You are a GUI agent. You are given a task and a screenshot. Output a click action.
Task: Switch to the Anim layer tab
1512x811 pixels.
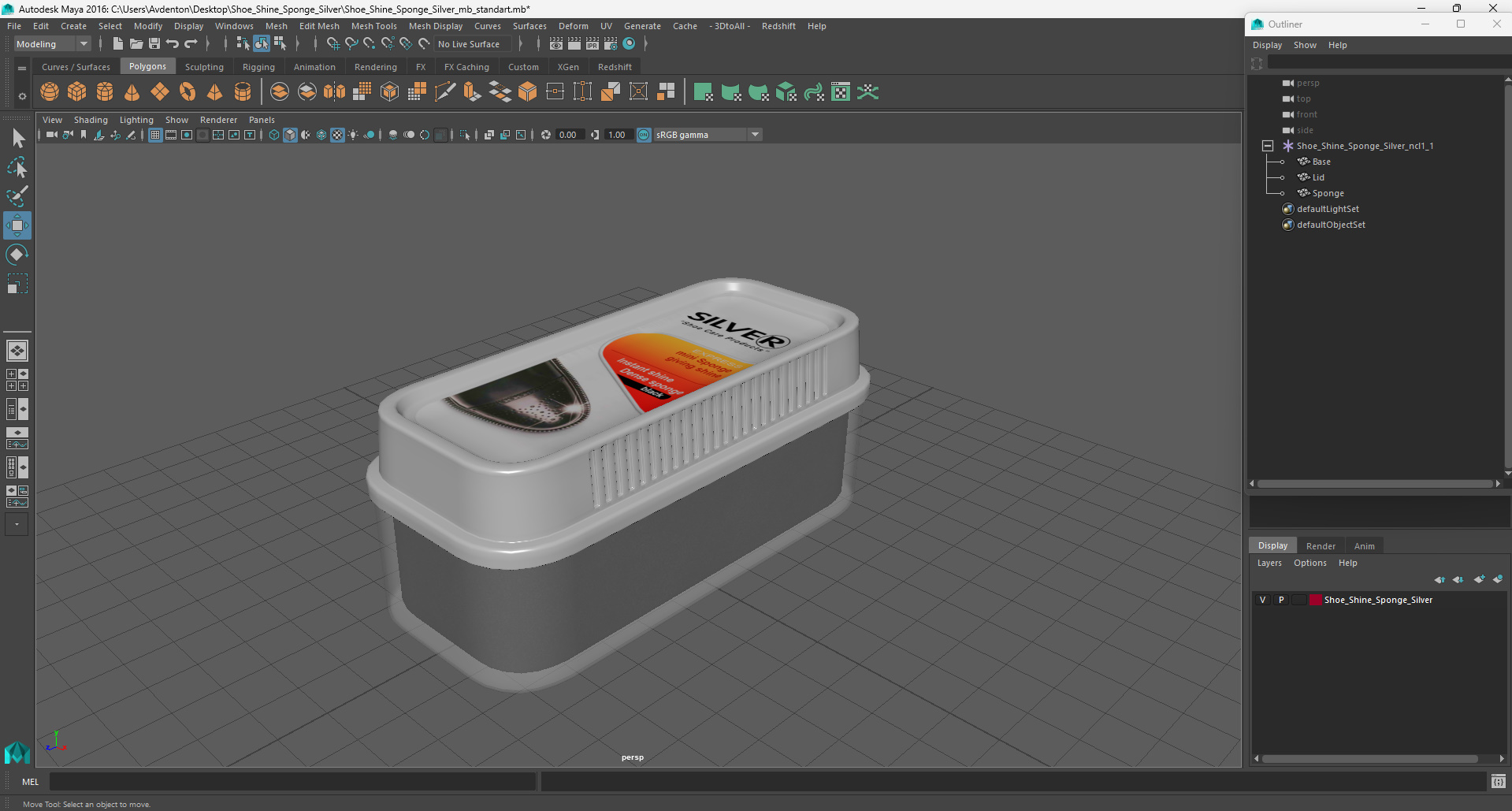pos(1364,546)
